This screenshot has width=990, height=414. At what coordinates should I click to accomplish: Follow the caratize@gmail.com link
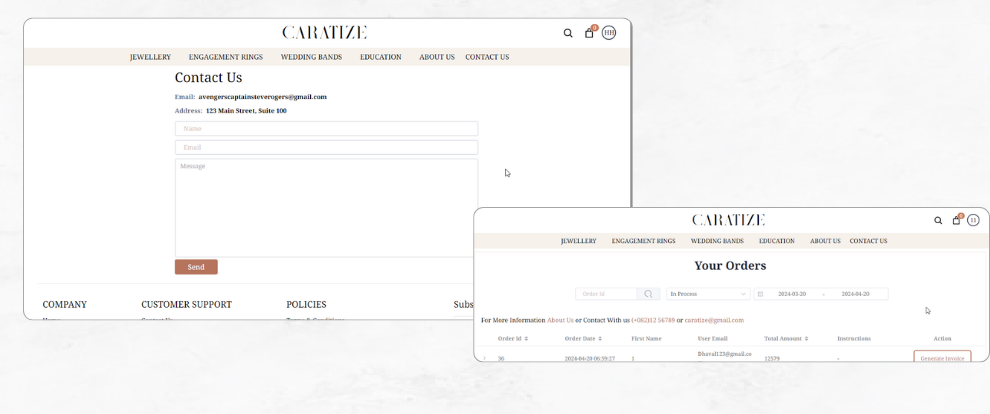point(714,320)
